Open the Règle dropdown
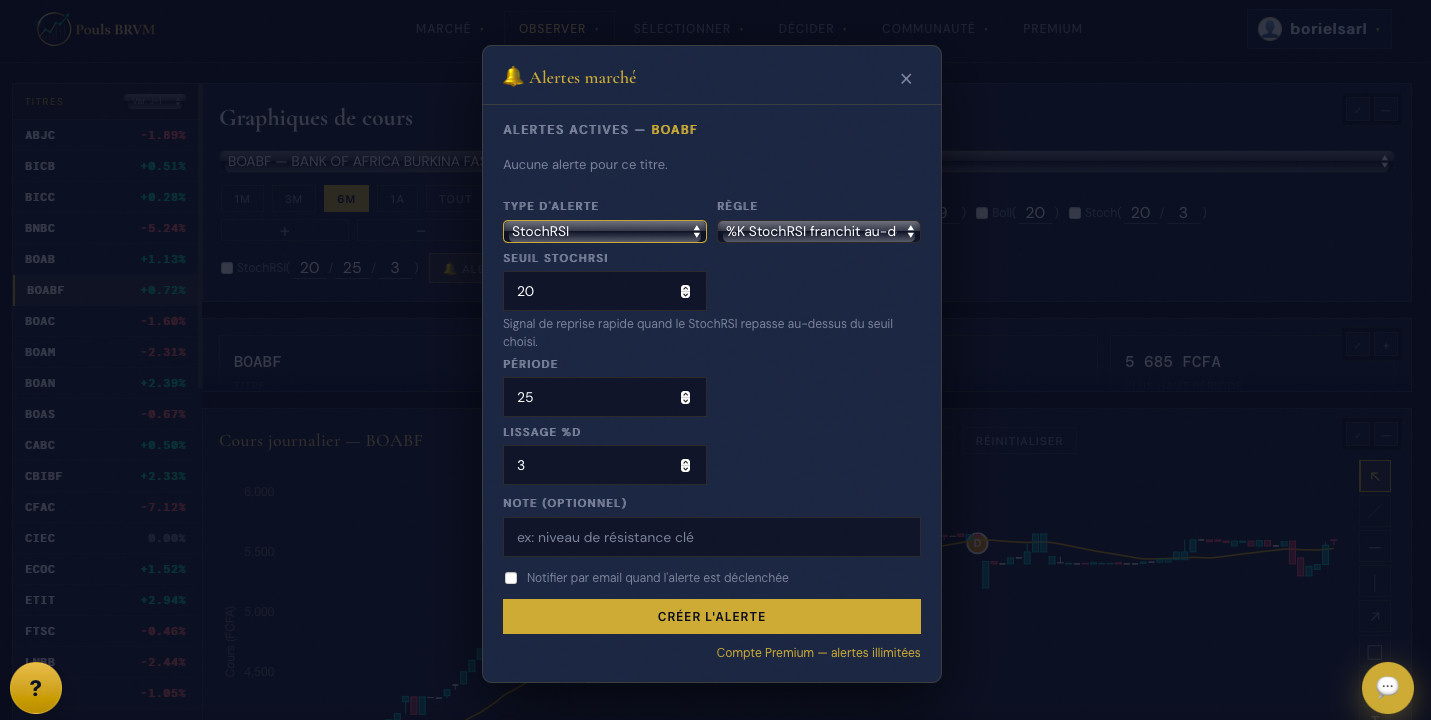Image resolution: width=1431 pixels, height=720 pixels. (819, 231)
